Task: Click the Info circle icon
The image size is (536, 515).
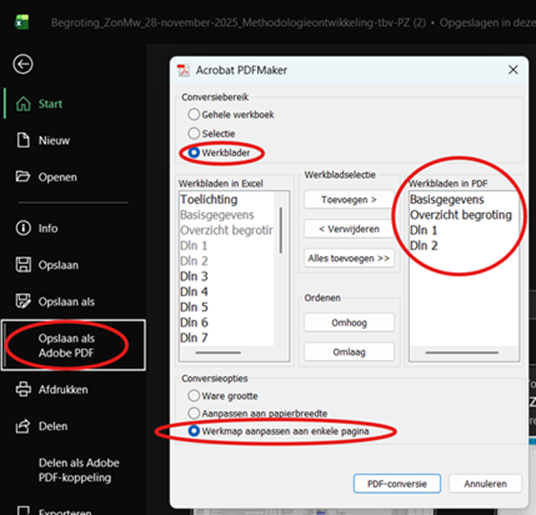Action: (x=23, y=228)
